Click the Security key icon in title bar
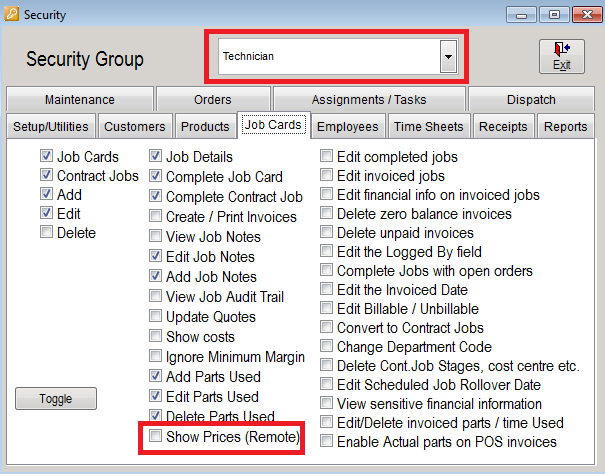 [x=11, y=14]
